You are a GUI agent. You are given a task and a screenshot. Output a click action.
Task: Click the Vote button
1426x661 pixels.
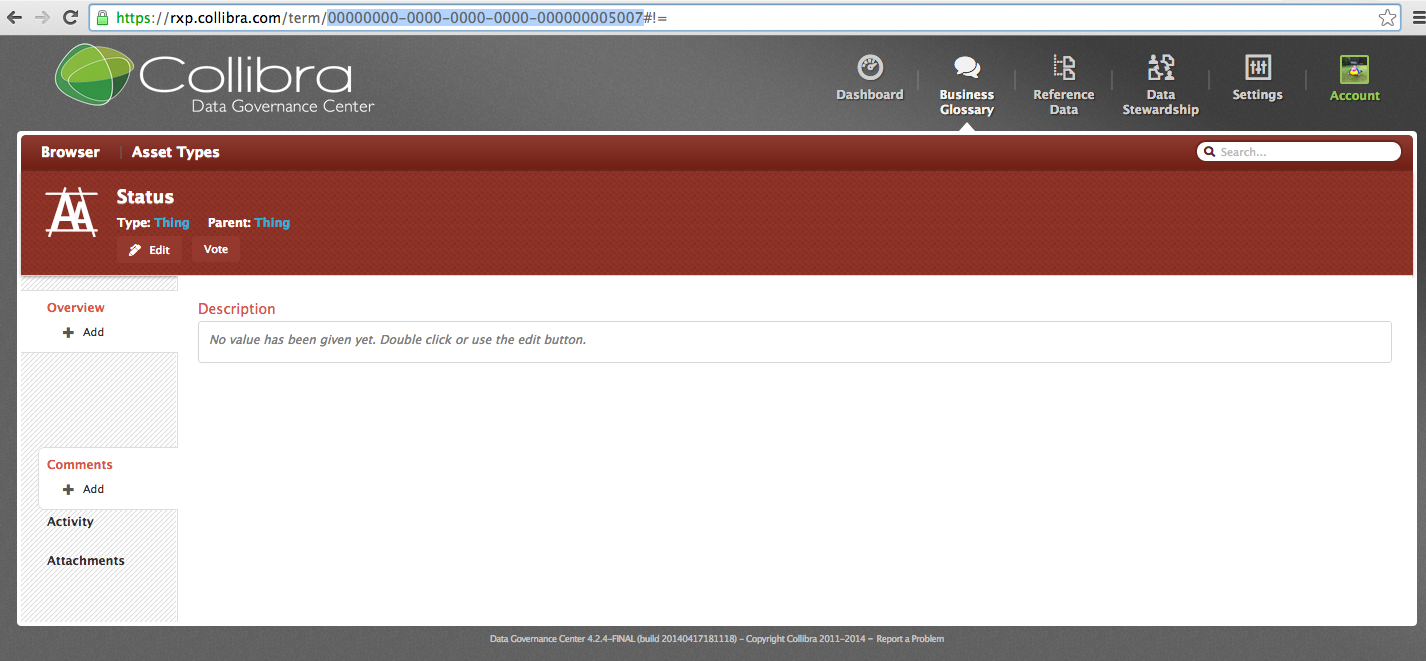[x=216, y=249]
